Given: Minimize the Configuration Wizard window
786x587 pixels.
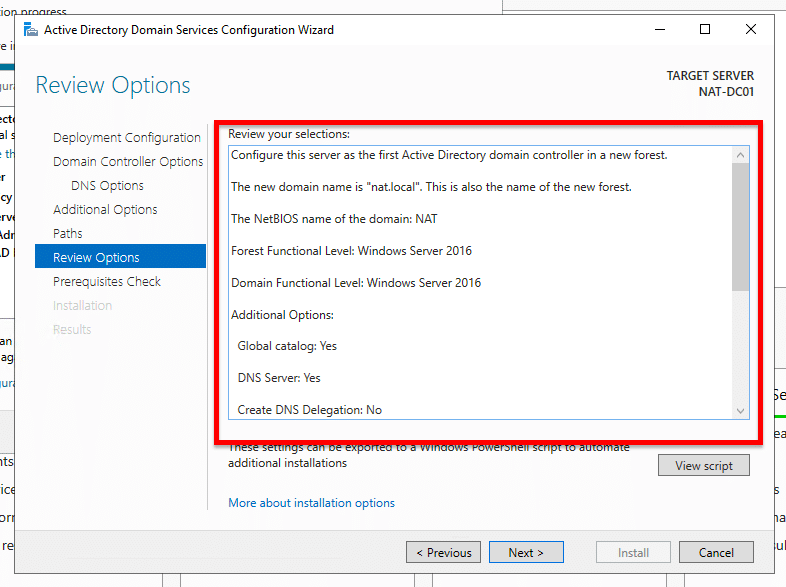Looking at the screenshot, I should click(x=660, y=30).
